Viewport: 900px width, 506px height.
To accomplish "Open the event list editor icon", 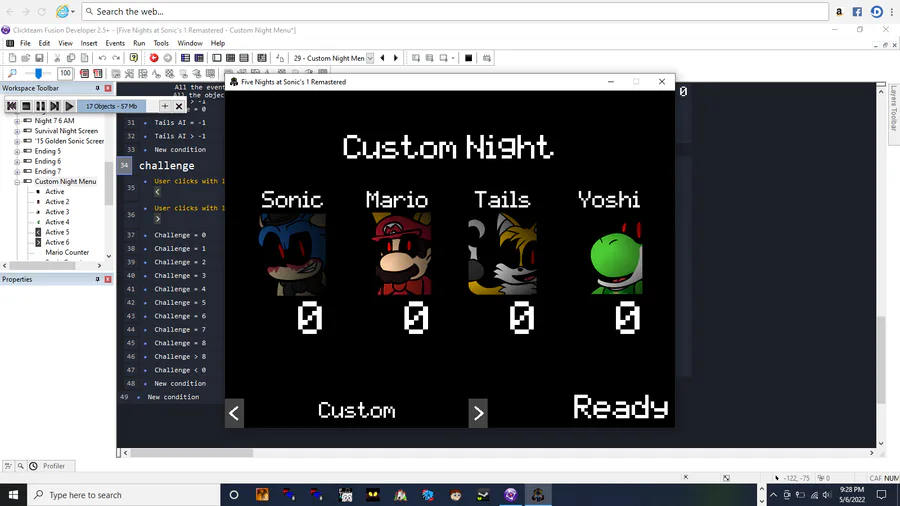I will tap(244, 58).
